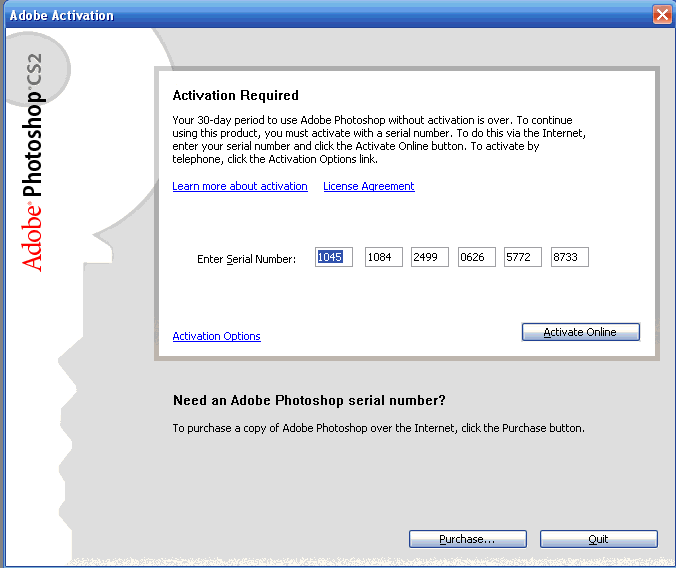Image resolution: width=676 pixels, height=568 pixels.
Task: Click the Activation Options link
Action: (216, 336)
